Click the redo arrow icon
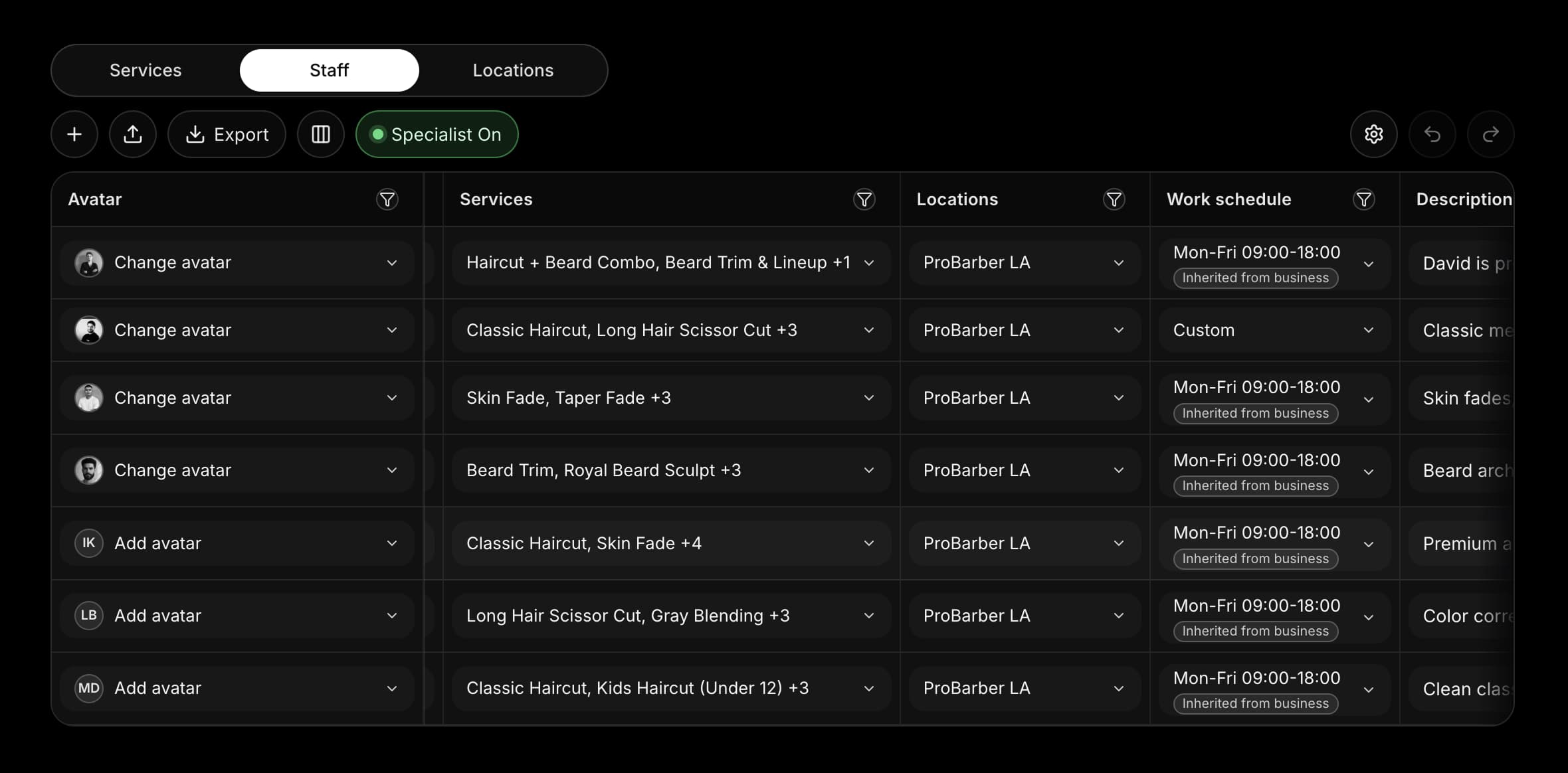The height and width of the screenshot is (773, 1568). coord(1490,134)
